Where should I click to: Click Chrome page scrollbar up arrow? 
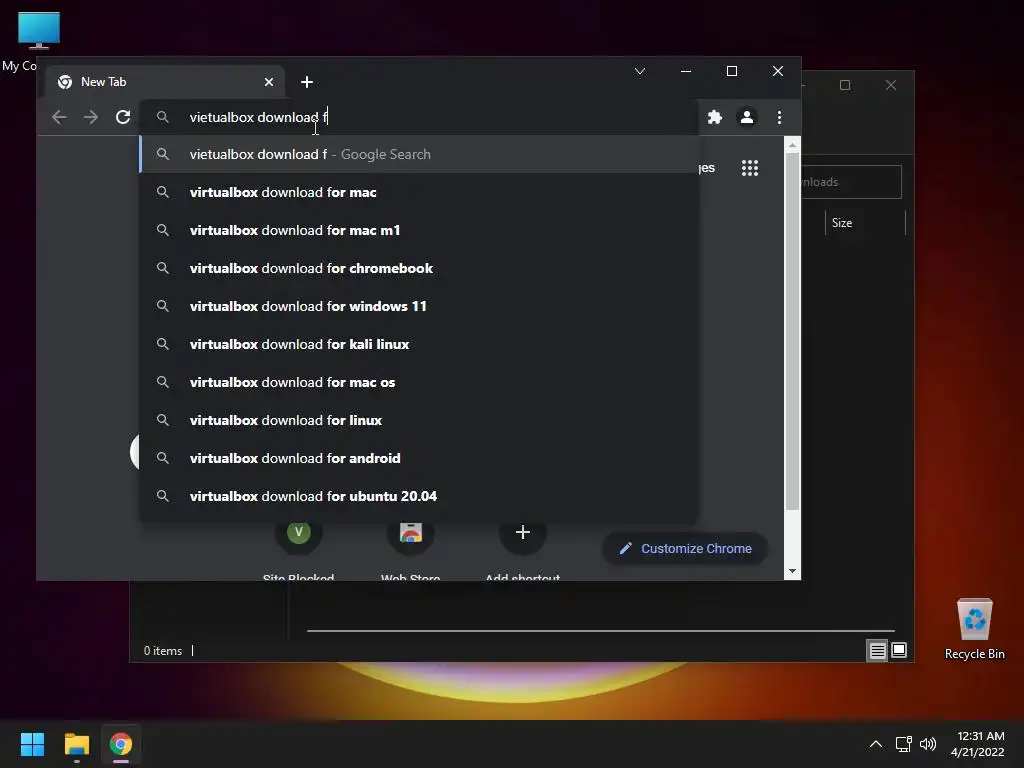[x=792, y=144]
